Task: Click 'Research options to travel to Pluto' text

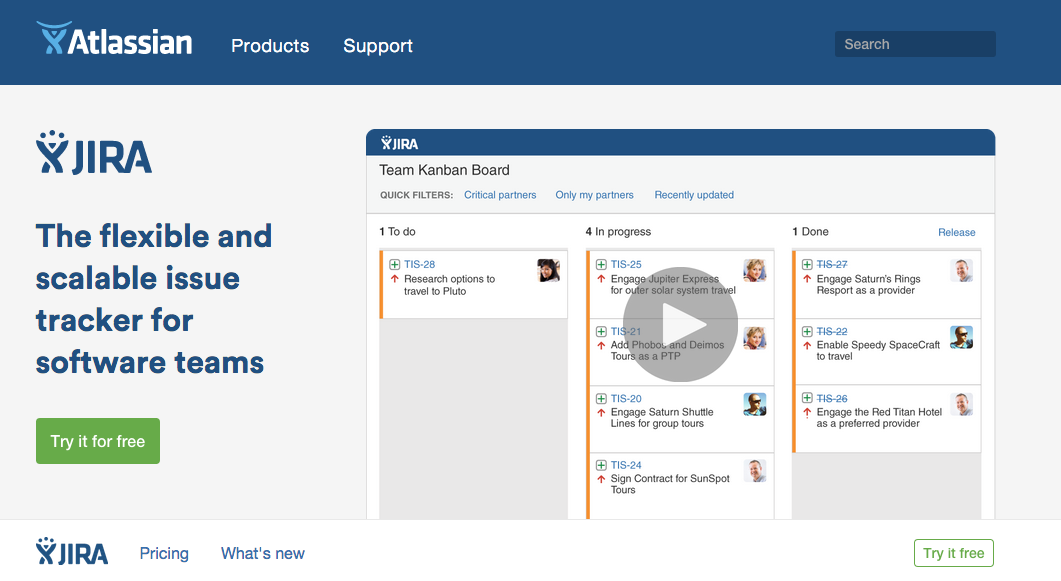Action: 449,285
